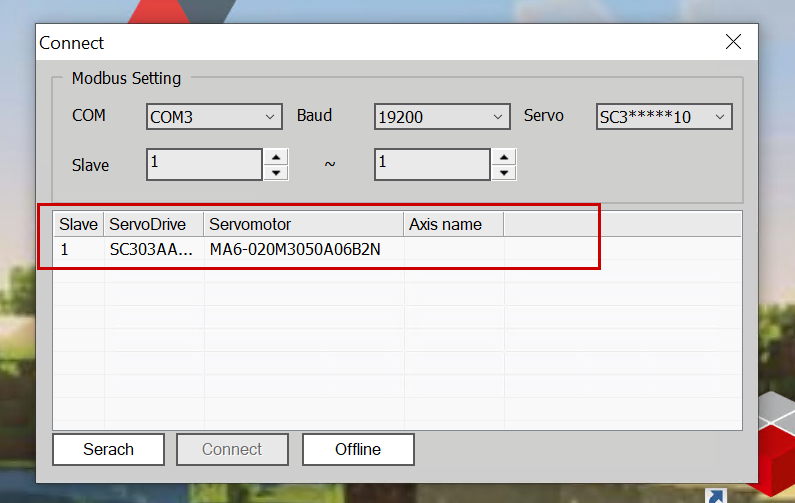This screenshot has height=503, width=795.
Task: Click the desktop shortcut arrow icon
Action: [715, 495]
